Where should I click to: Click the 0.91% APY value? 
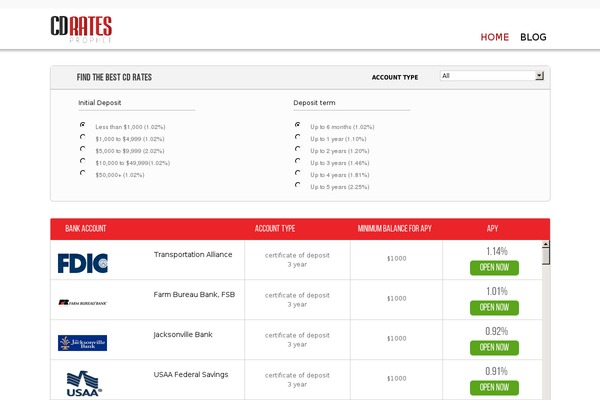[497, 371]
